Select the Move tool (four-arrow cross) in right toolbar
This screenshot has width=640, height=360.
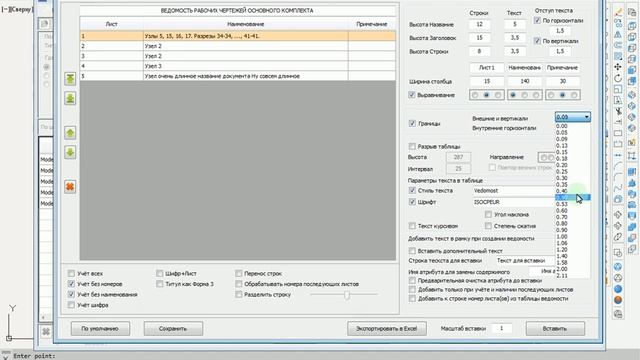(x=618, y=67)
